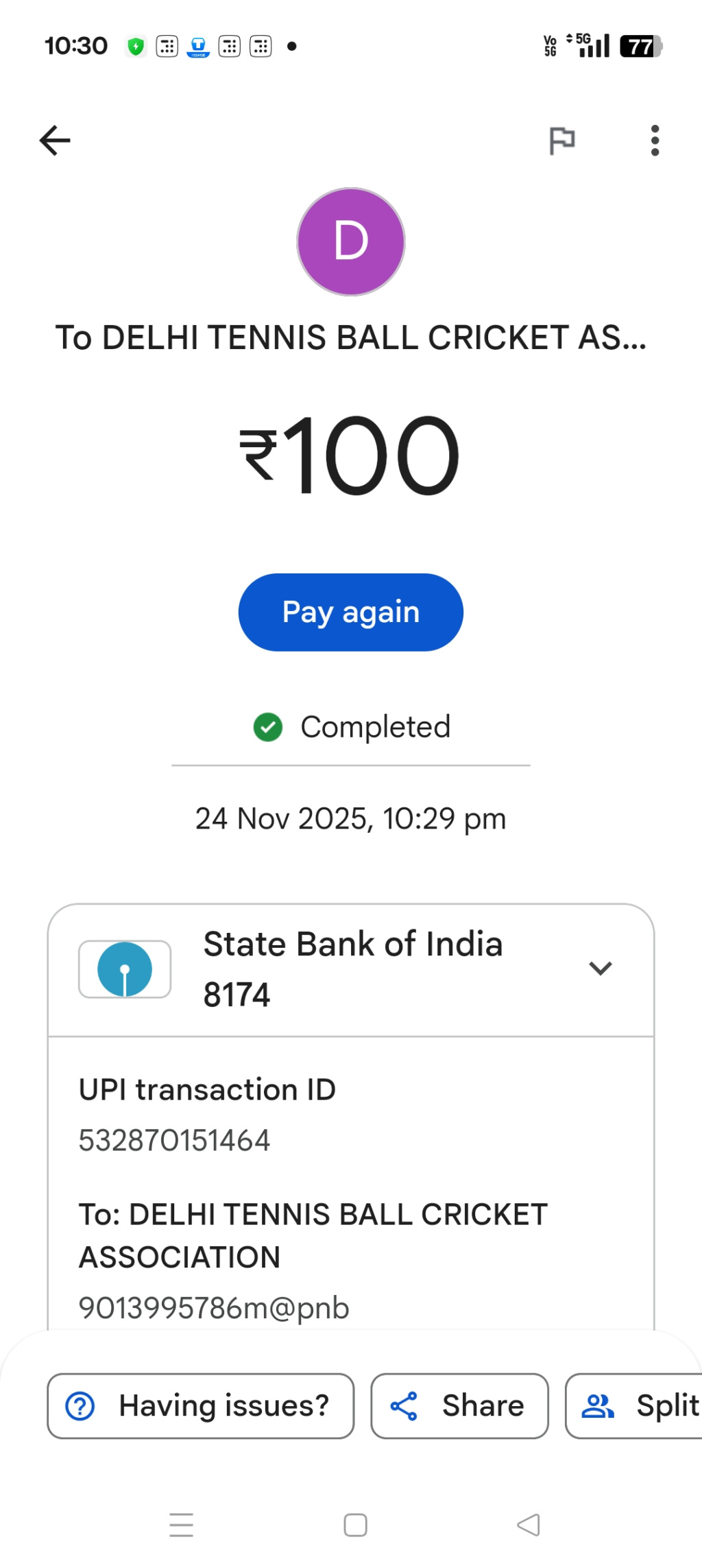Tap the back arrow icon

pos(55,141)
